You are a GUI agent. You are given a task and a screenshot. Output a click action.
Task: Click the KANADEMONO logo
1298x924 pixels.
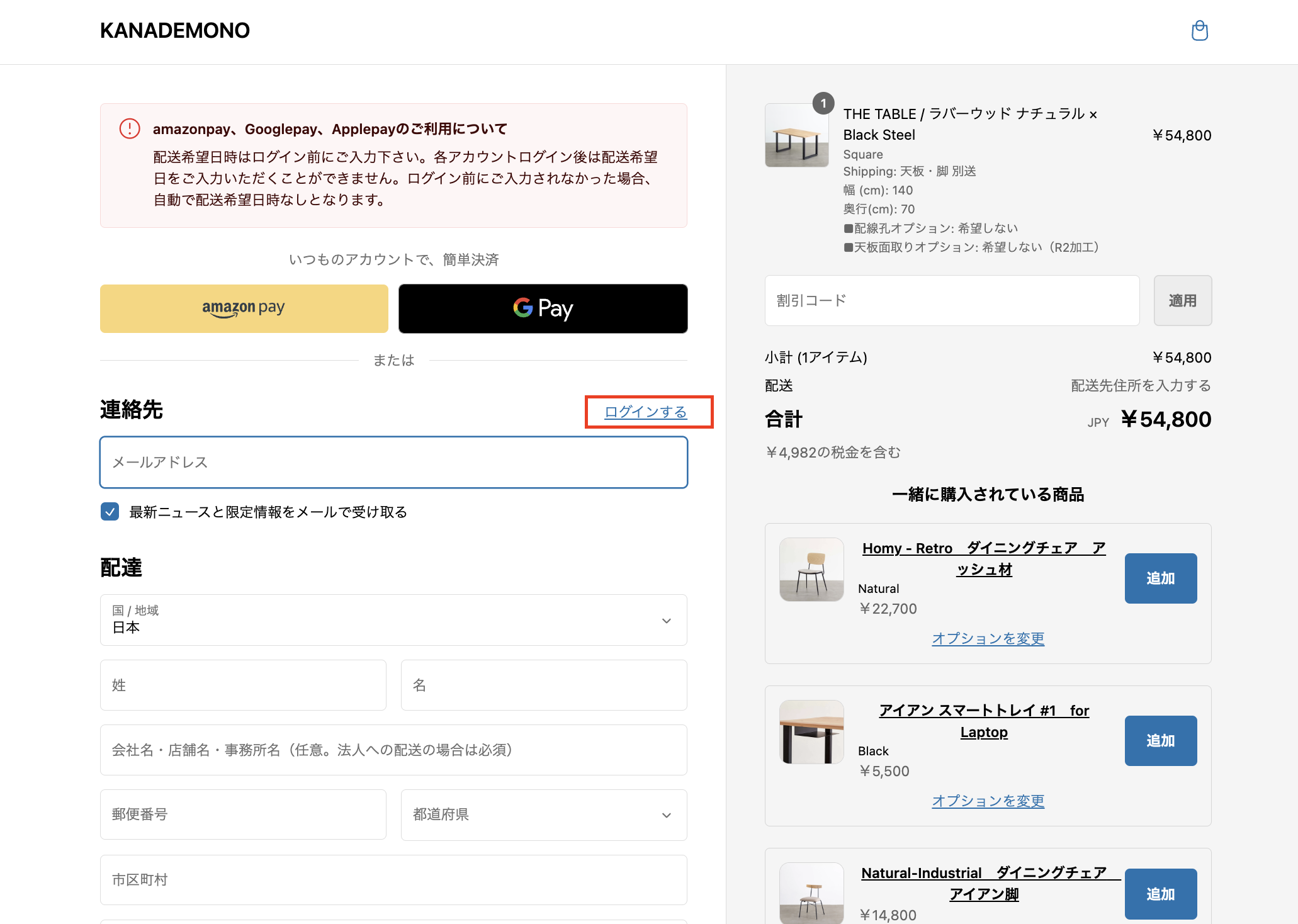(175, 31)
